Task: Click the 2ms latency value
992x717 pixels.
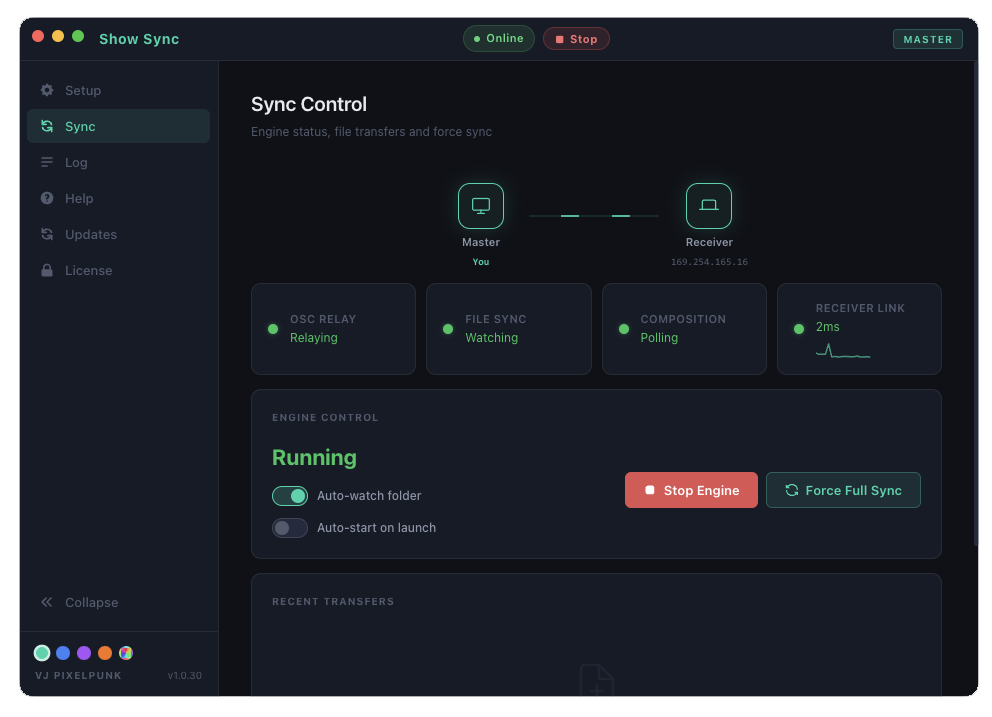Action: pyautogui.click(x=828, y=327)
